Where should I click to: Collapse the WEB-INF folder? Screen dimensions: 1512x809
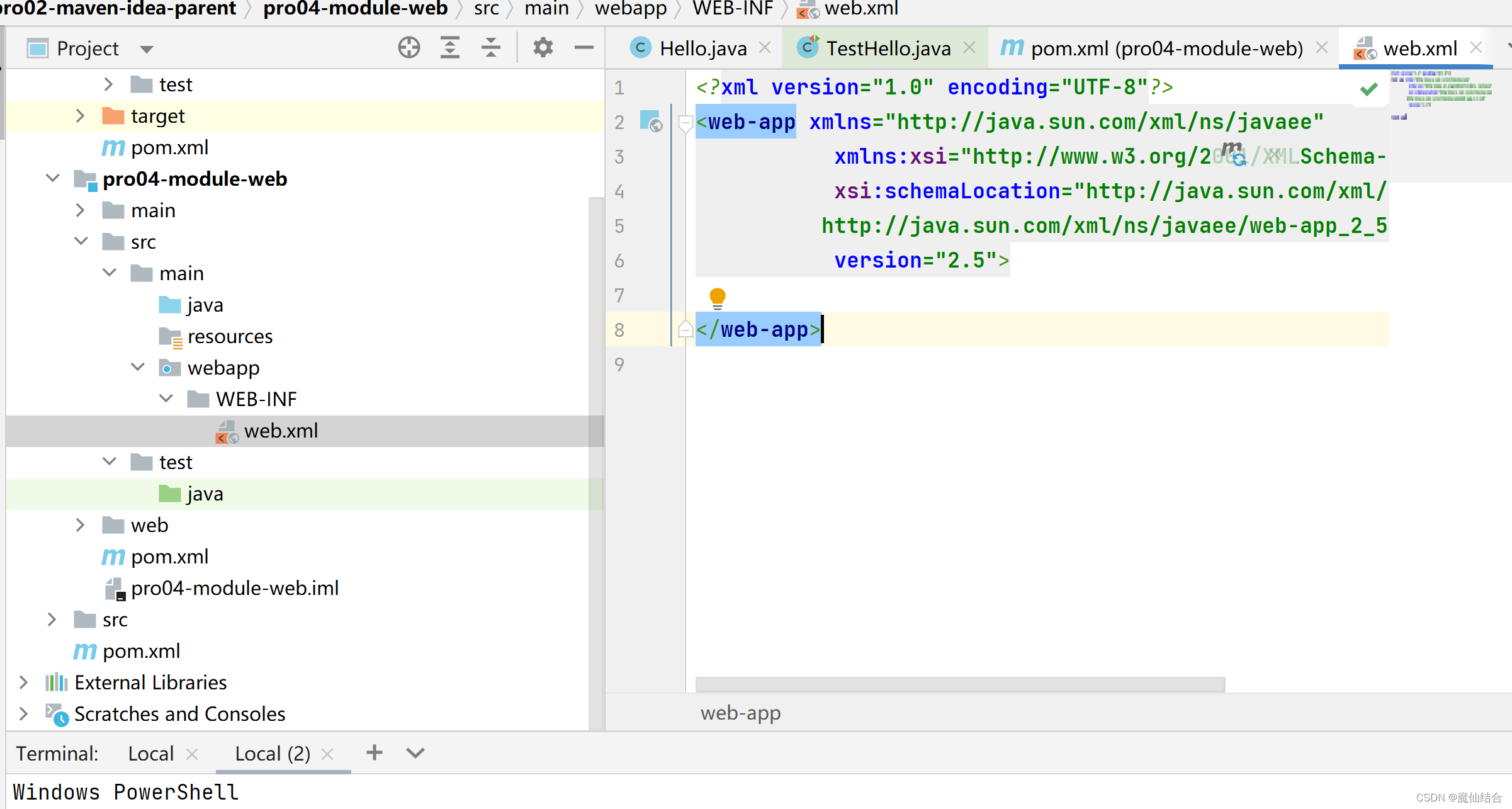pos(166,399)
